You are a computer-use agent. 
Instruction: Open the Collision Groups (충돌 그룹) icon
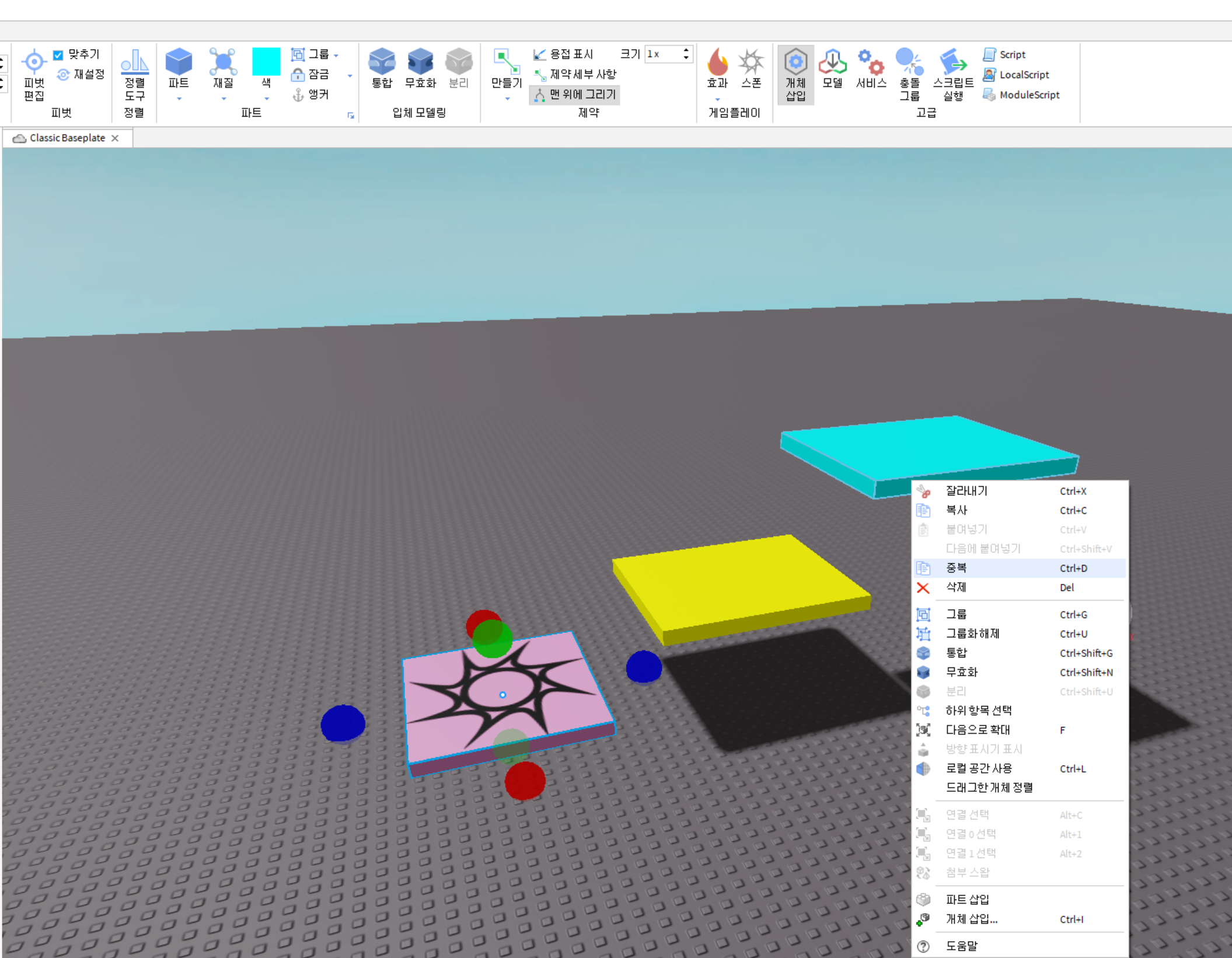point(909,62)
